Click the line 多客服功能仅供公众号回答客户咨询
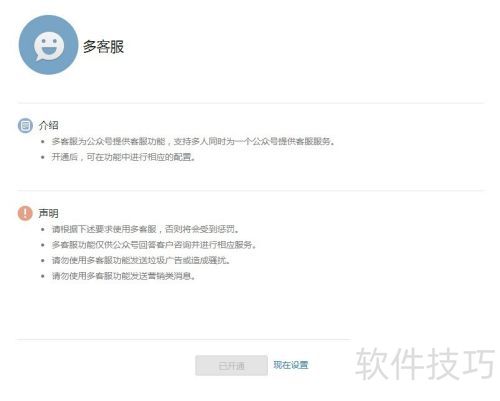500x401 pixels. point(154,245)
